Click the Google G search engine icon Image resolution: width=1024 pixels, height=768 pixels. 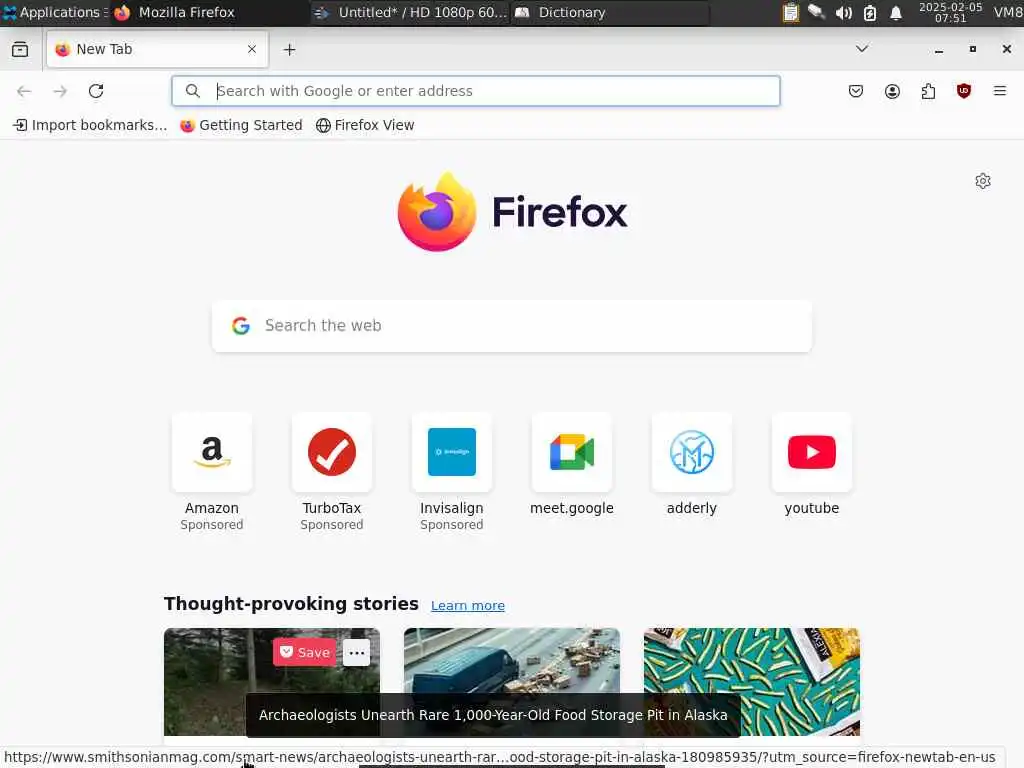tap(241, 326)
